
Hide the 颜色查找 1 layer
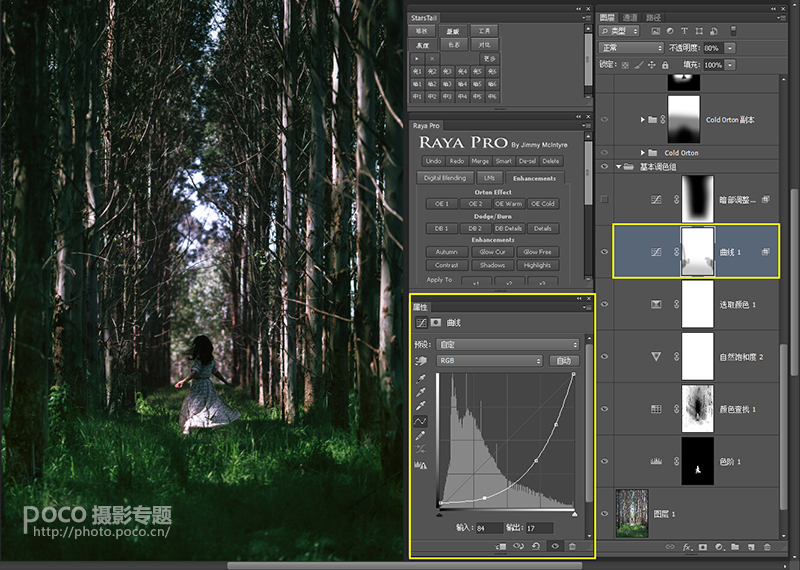605,409
